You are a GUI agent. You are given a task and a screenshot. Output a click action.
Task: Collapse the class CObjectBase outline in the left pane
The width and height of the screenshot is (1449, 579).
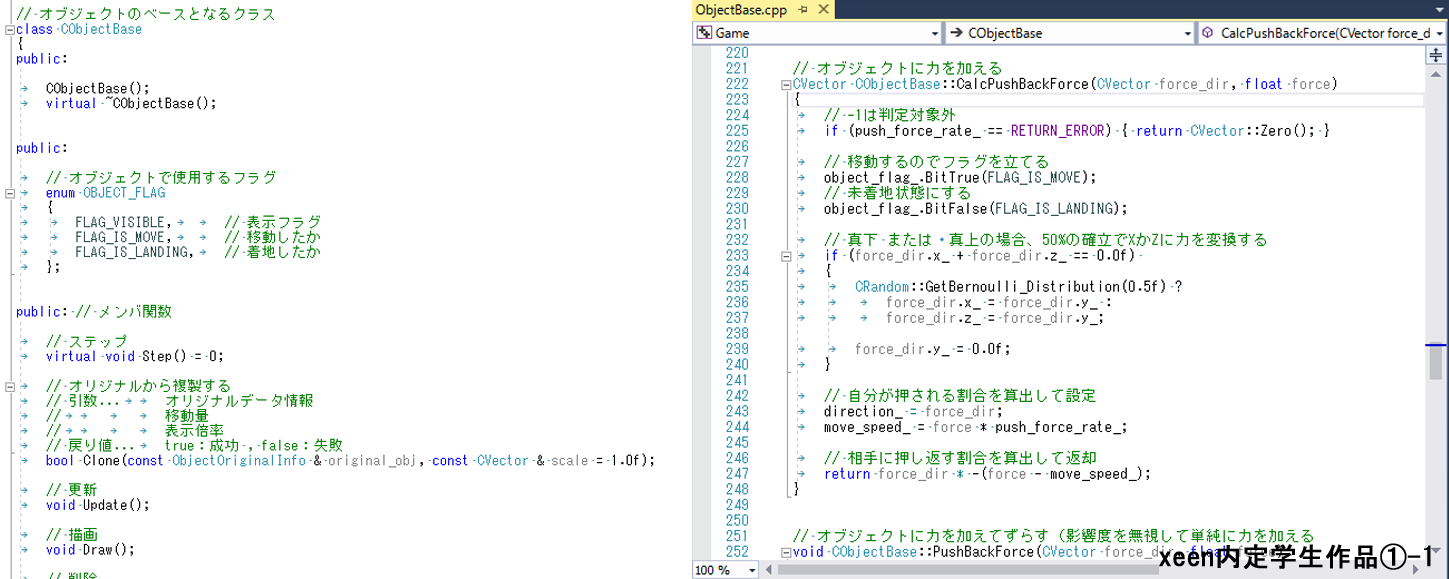10,30
